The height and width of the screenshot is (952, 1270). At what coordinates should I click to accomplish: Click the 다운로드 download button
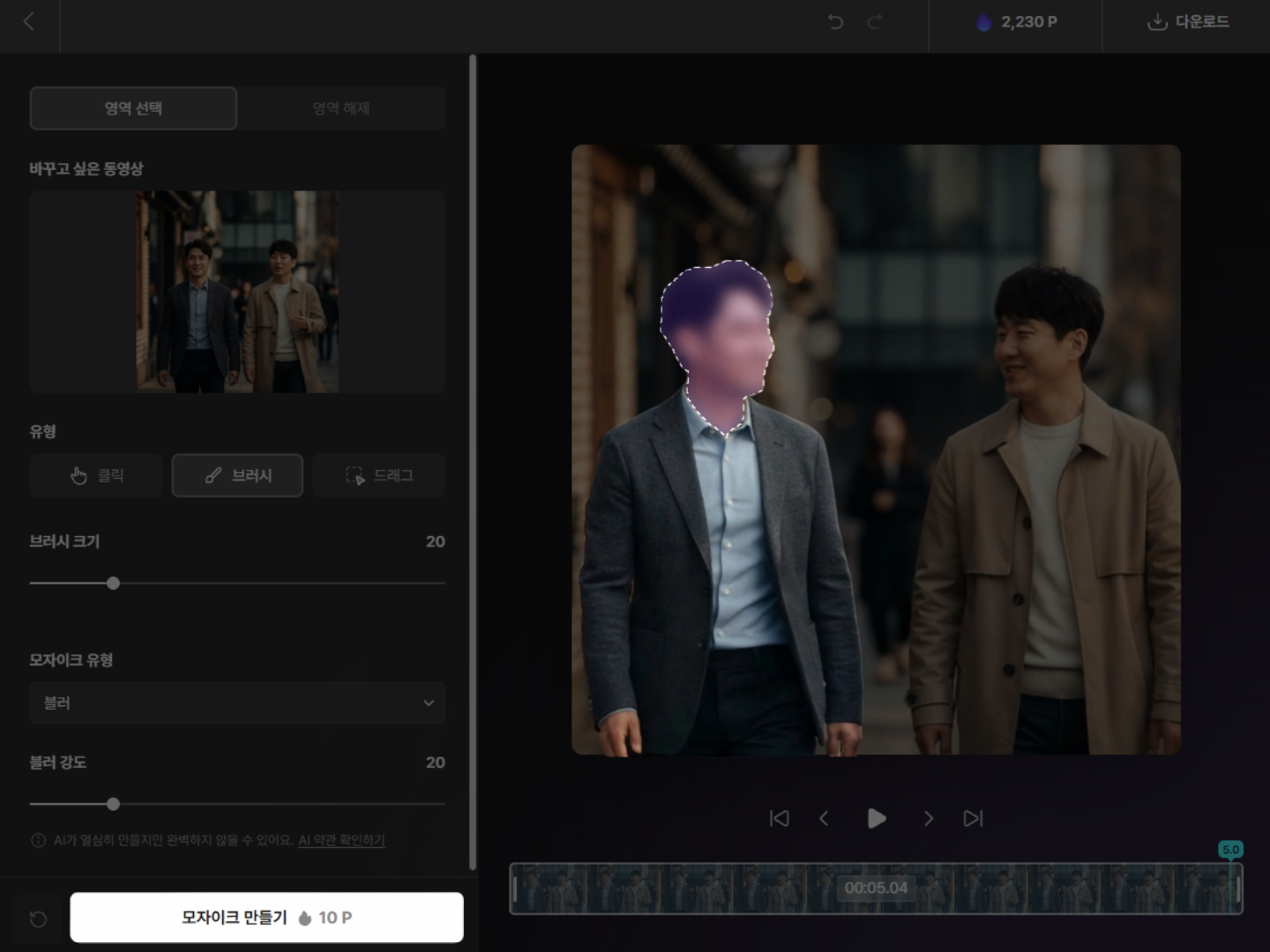coord(1187,22)
